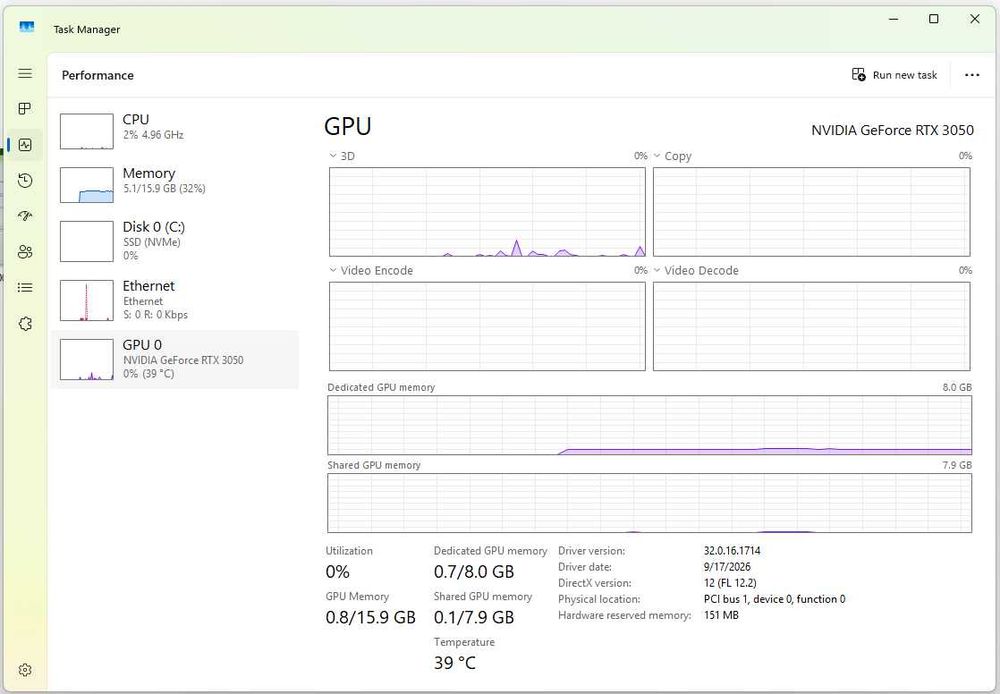Click the Task Manager title bar app icon

(27, 27)
